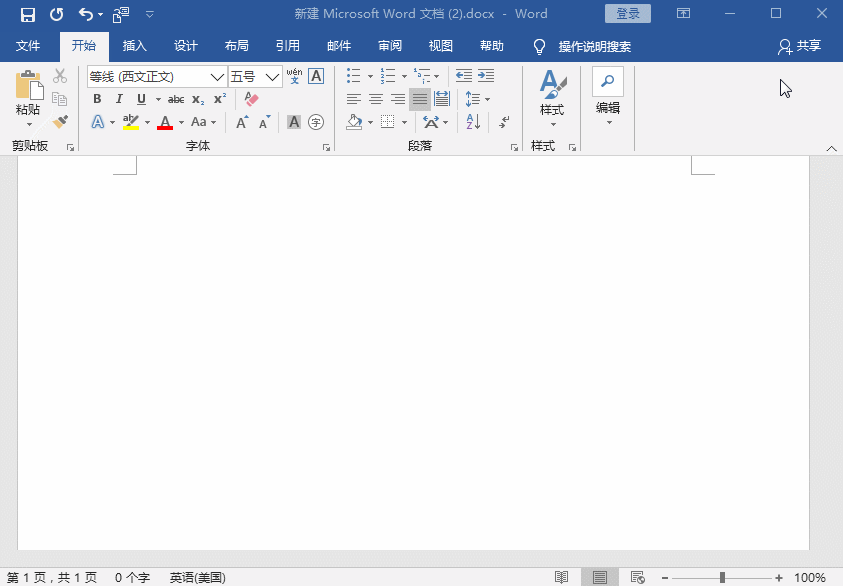This screenshot has width=843, height=586.
Task: Select Align Right
Action: point(398,99)
